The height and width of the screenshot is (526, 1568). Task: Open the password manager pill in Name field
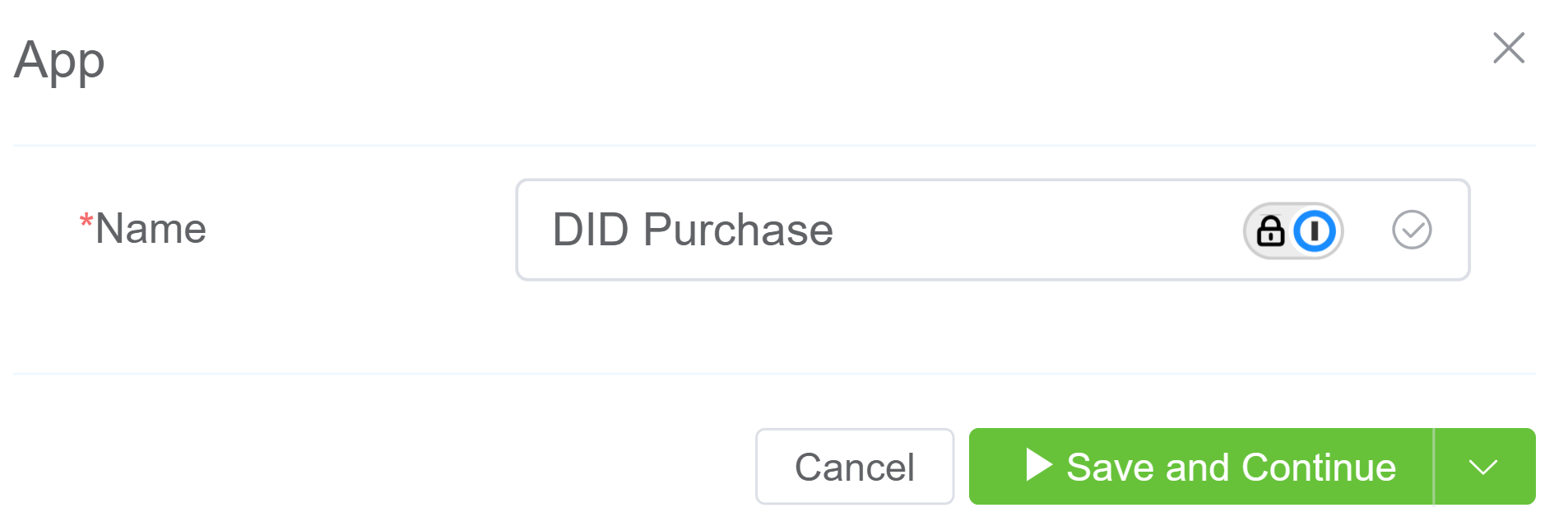[1292, 231]
